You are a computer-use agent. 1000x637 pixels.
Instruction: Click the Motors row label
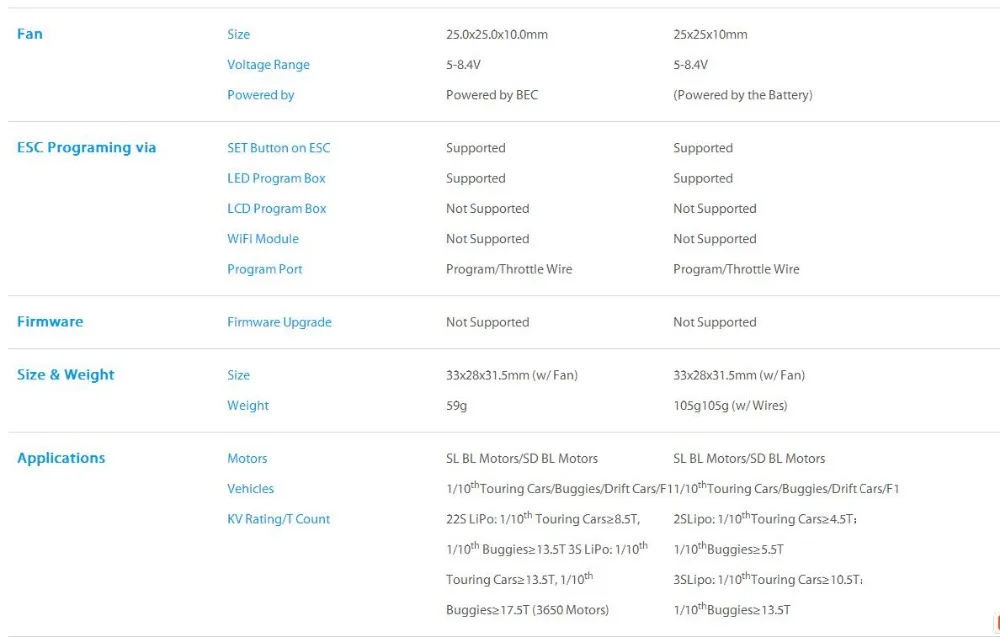point(247,458)
